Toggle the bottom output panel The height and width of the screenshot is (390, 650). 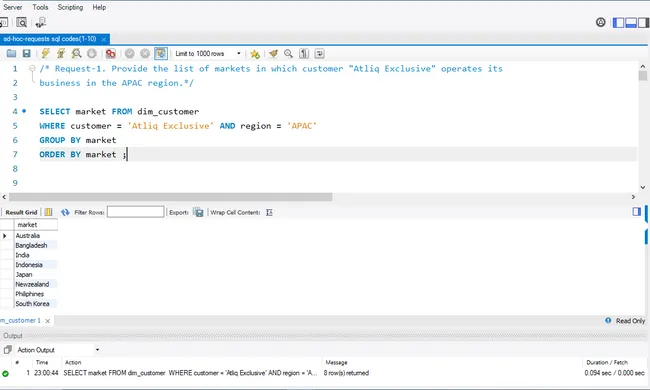tap(631, 23)
